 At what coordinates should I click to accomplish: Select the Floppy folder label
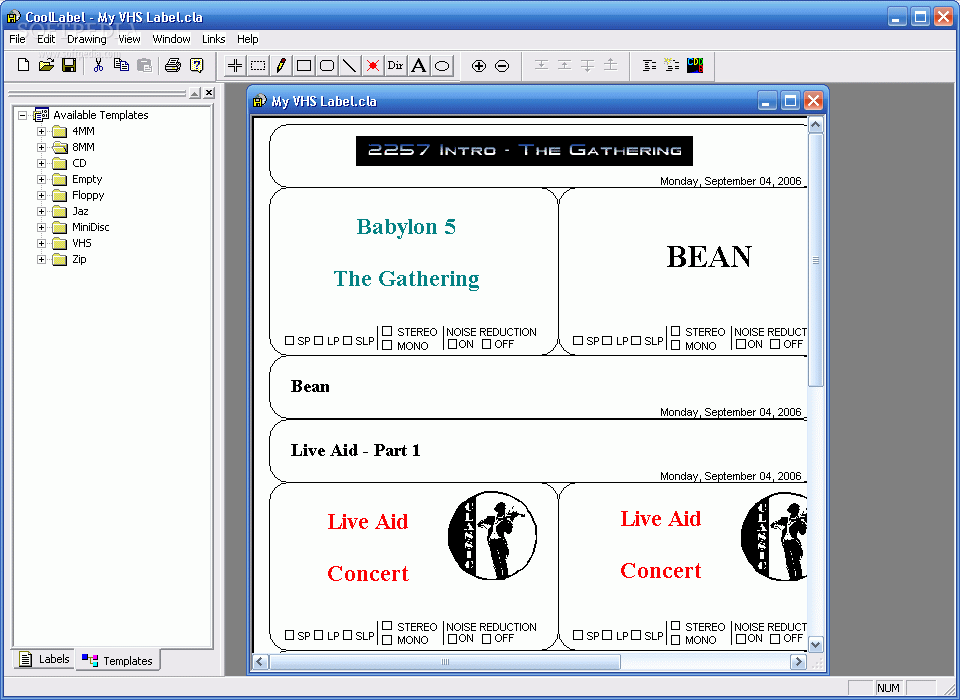point(88,195)
